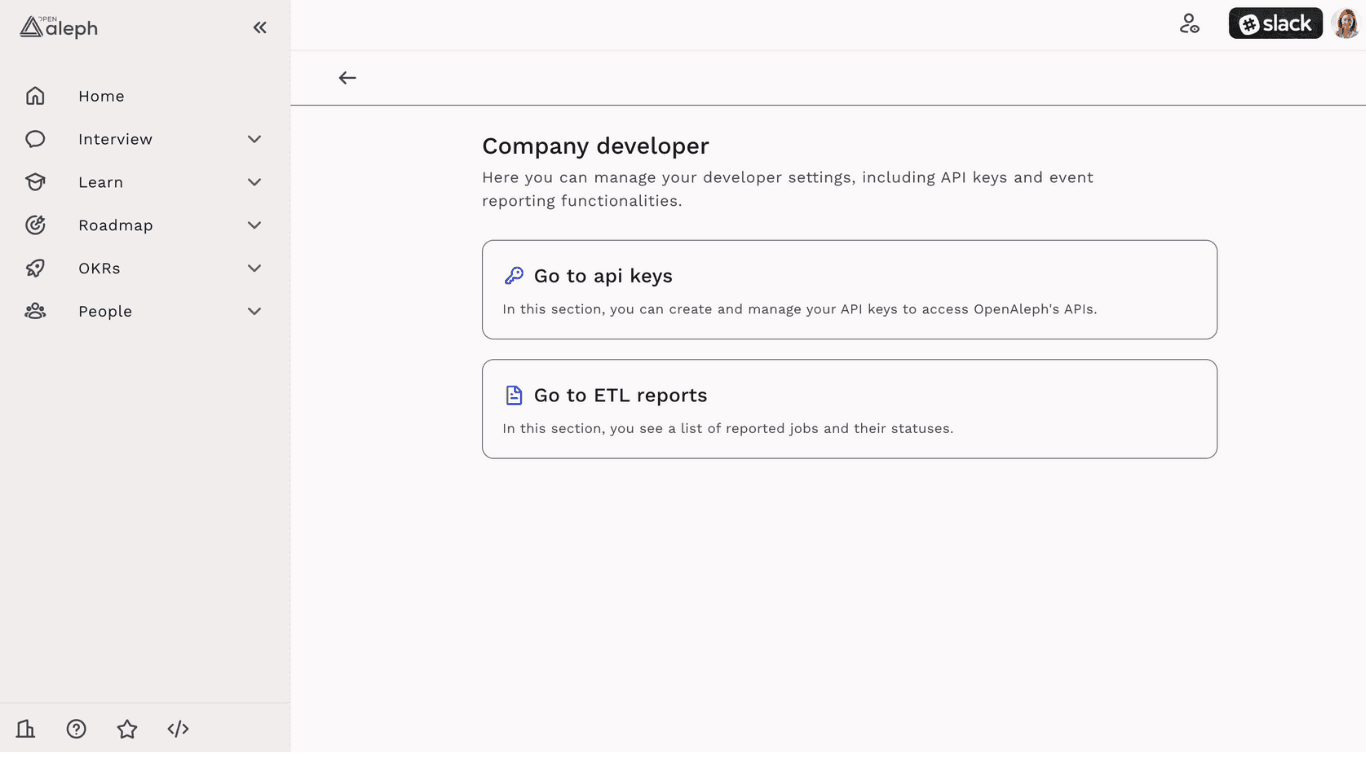This screenshot has width=1366, height=768.
Task: Click the document icon on ETL reports card
Action: [x=514, y=395]
